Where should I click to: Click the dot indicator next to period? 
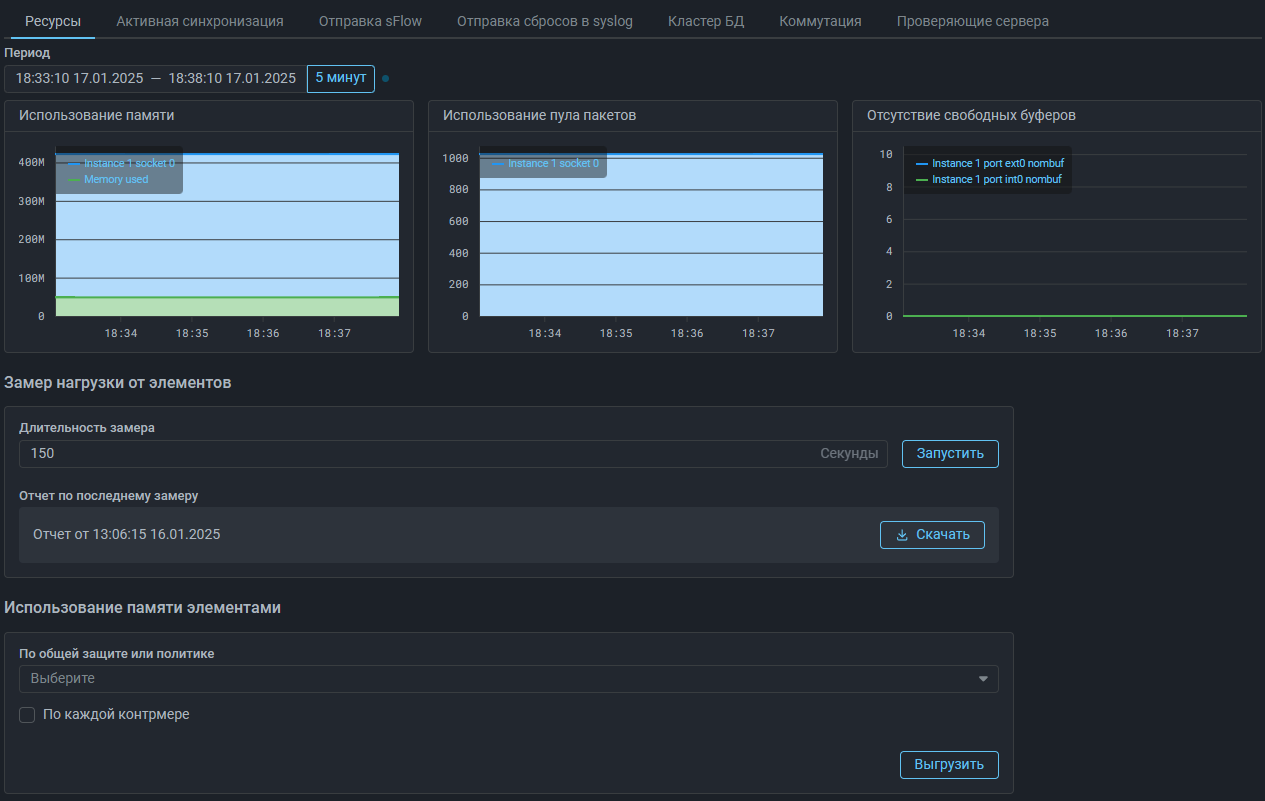(386, 78)
